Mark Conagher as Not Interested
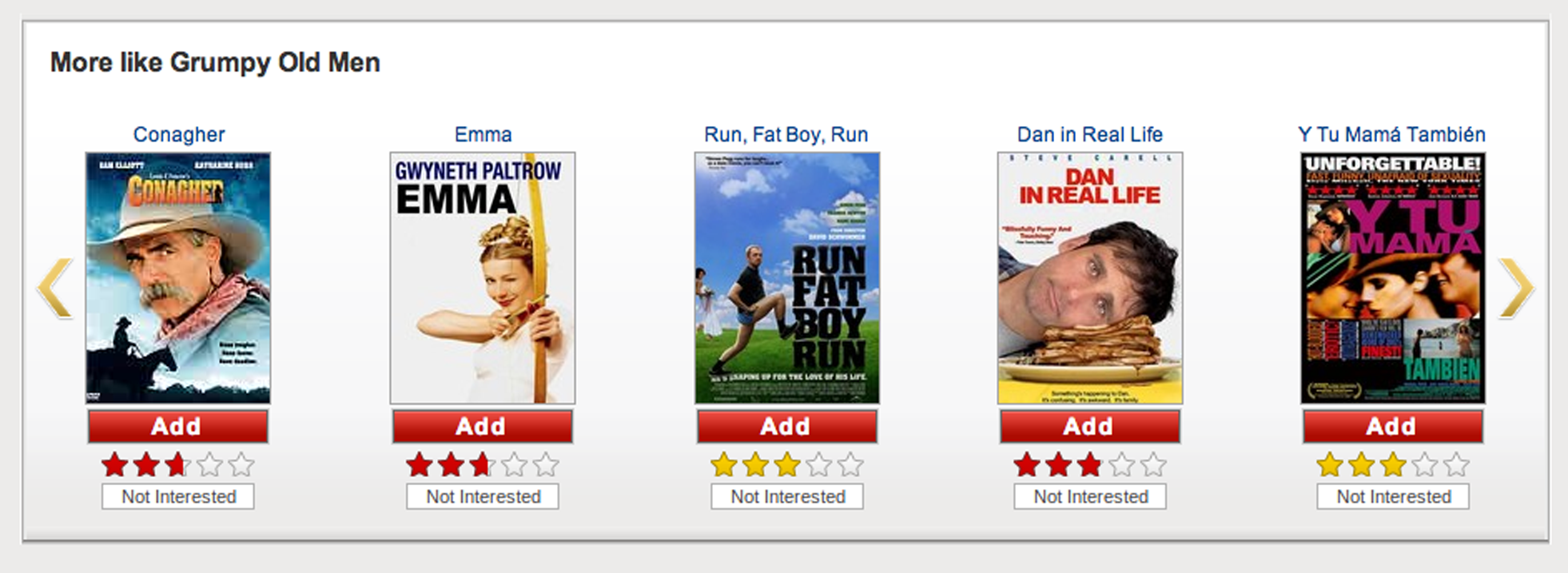Screen dimensions: 1568x573 coord(178,496)
